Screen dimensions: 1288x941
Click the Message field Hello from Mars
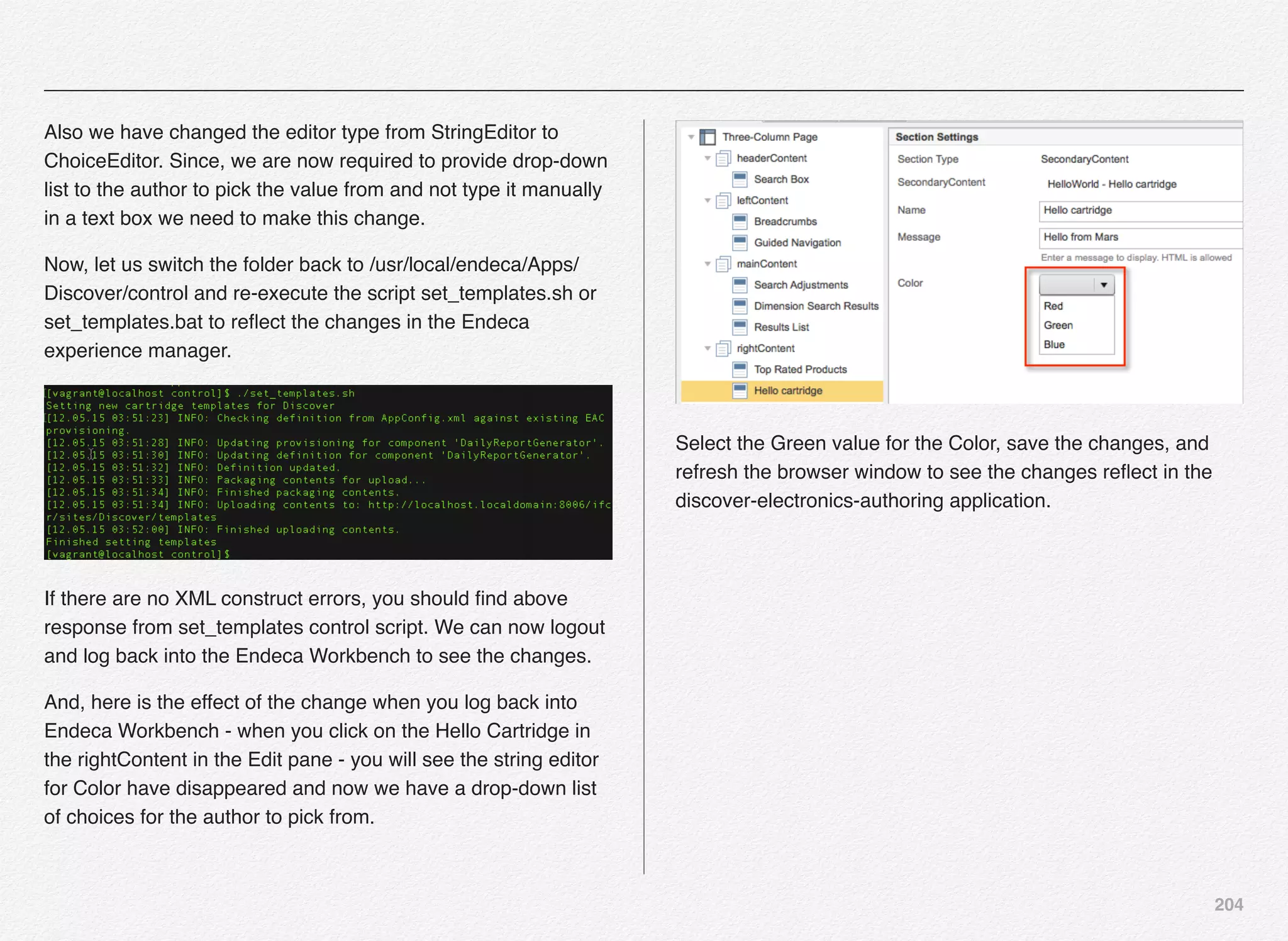coord(1141,238)
